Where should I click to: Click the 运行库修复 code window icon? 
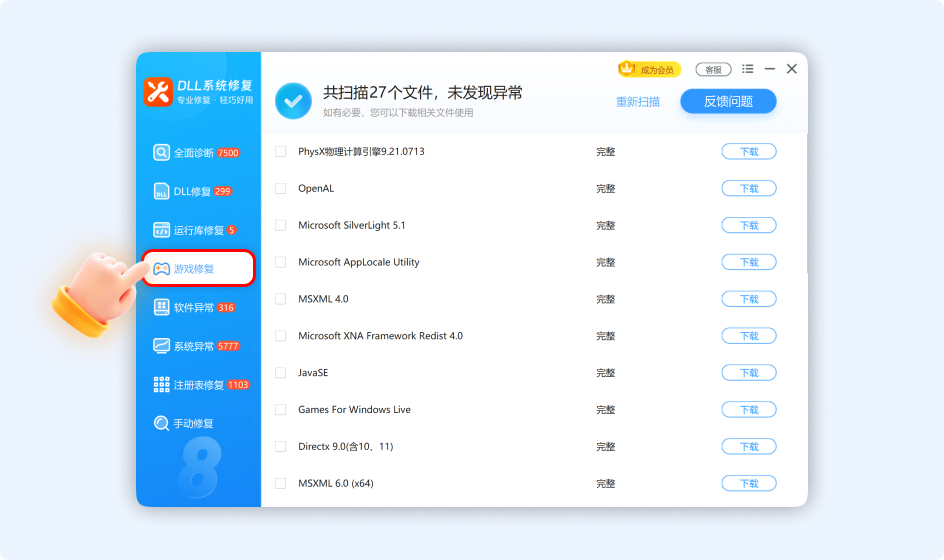pos(161,229)
